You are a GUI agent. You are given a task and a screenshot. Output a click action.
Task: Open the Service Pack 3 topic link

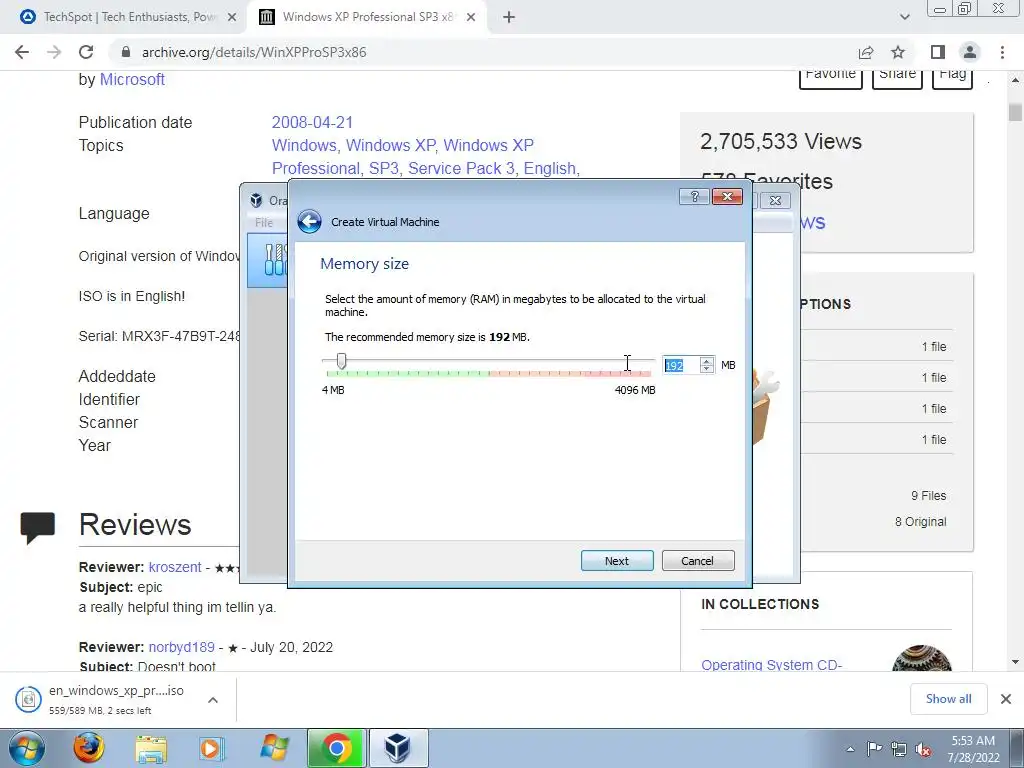[461, 168]
